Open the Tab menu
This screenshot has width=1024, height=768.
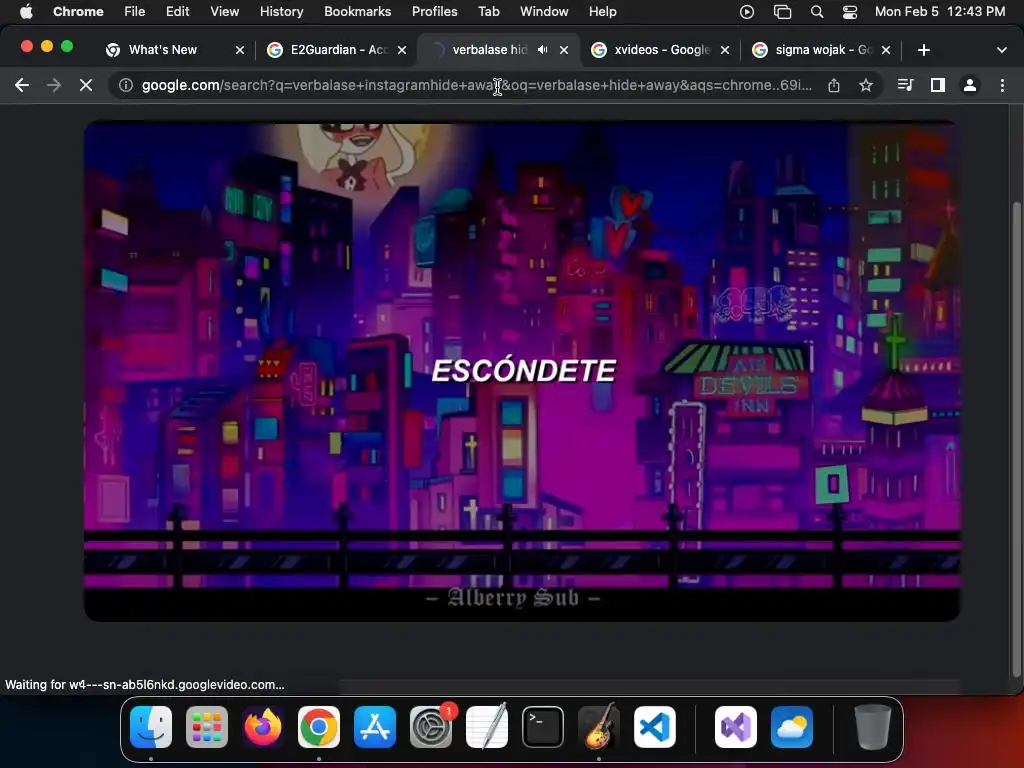(488, 12)
